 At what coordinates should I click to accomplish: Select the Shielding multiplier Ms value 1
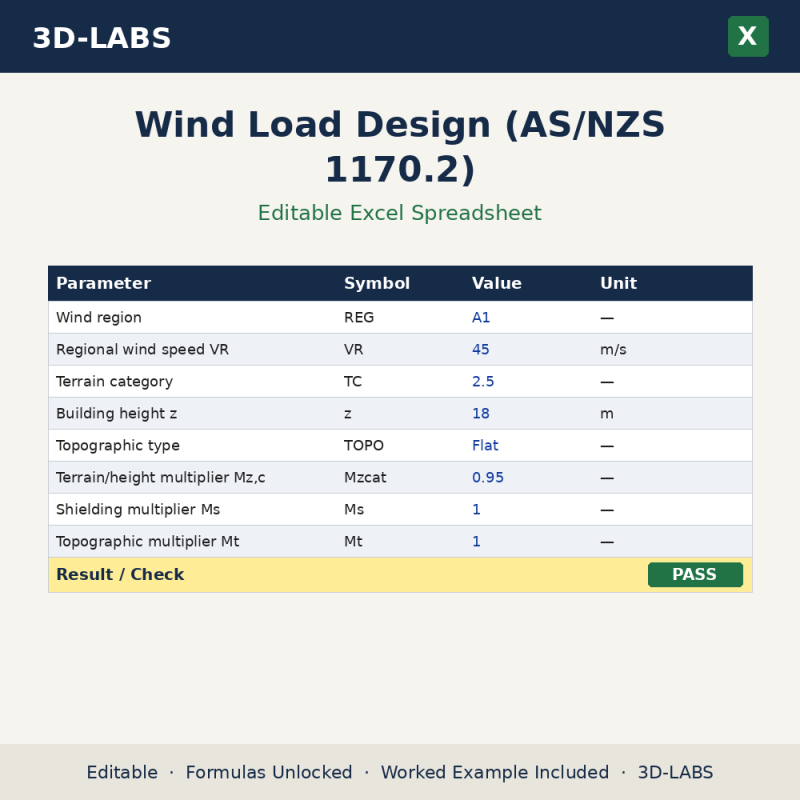[x=477, y=510]
